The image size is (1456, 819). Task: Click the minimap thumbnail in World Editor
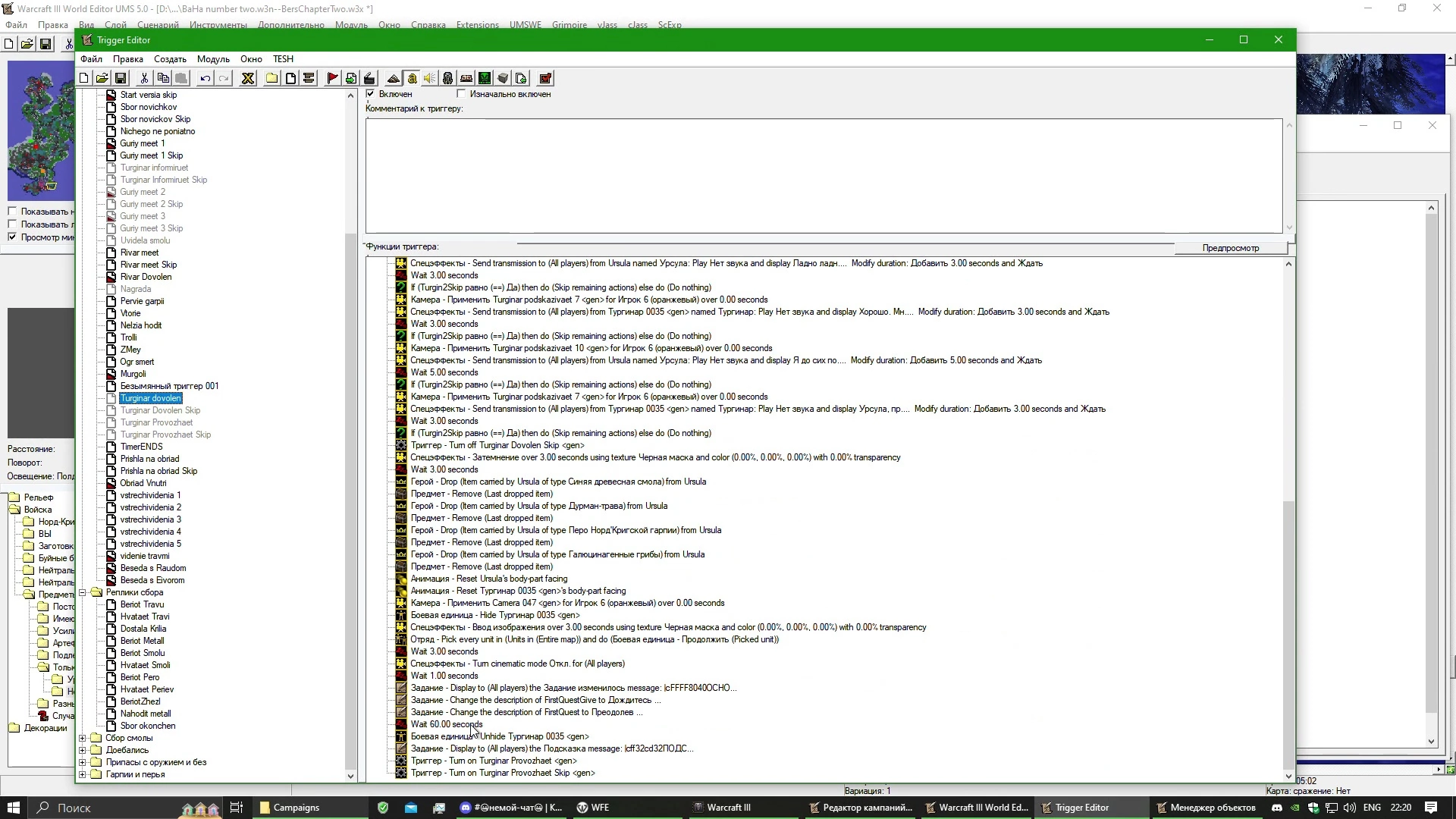41,130
